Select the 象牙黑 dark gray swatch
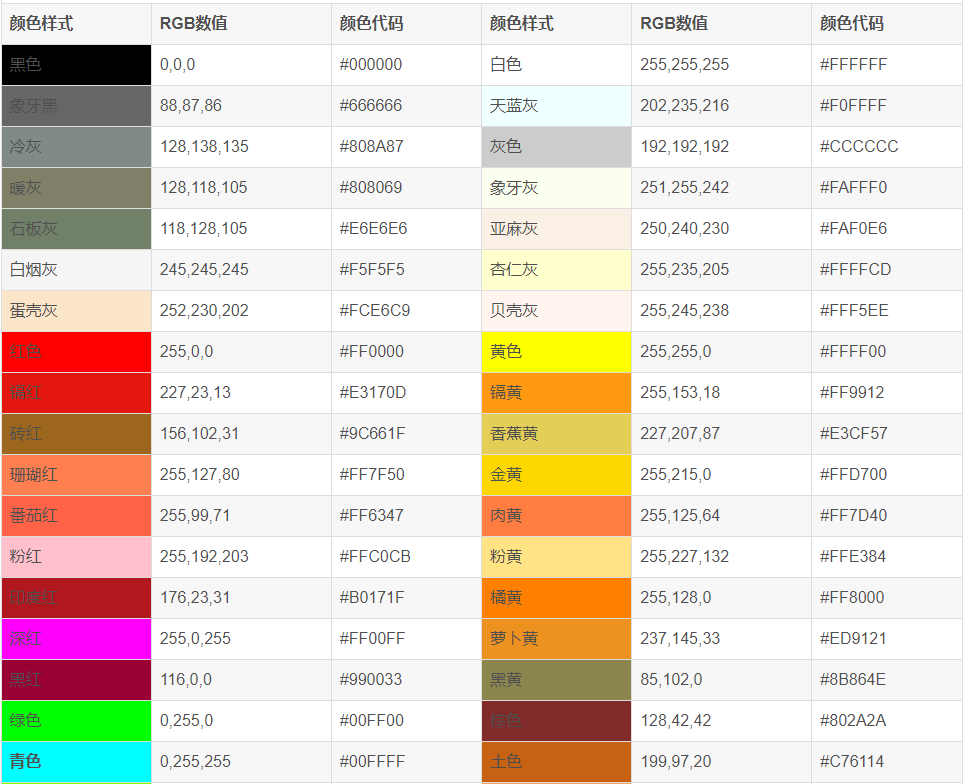Viewport: 966px width, 784px height. tap(76, 106)
